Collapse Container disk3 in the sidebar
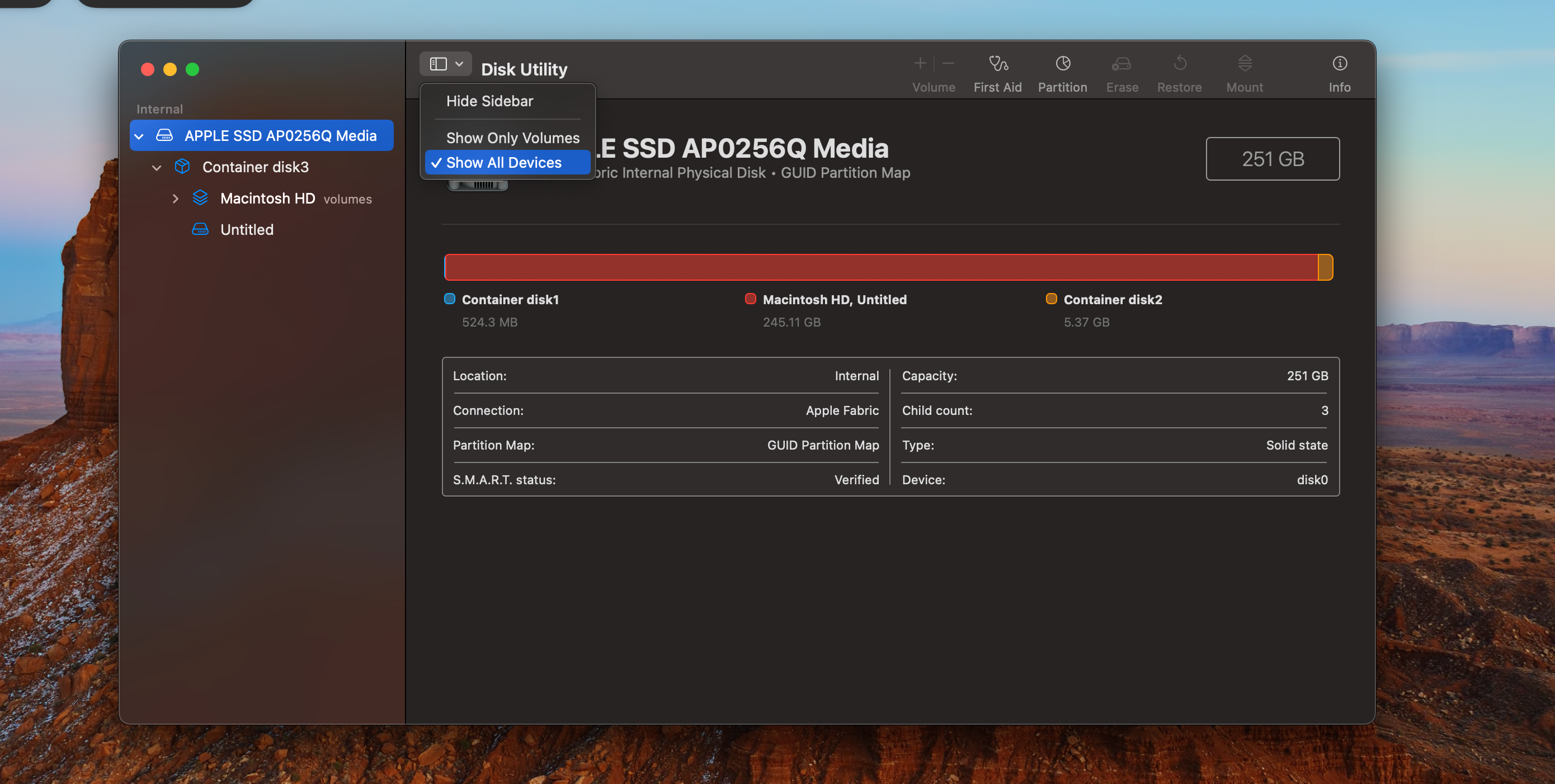Viewport: 1555px width, 784px height. tap(157, 167)
